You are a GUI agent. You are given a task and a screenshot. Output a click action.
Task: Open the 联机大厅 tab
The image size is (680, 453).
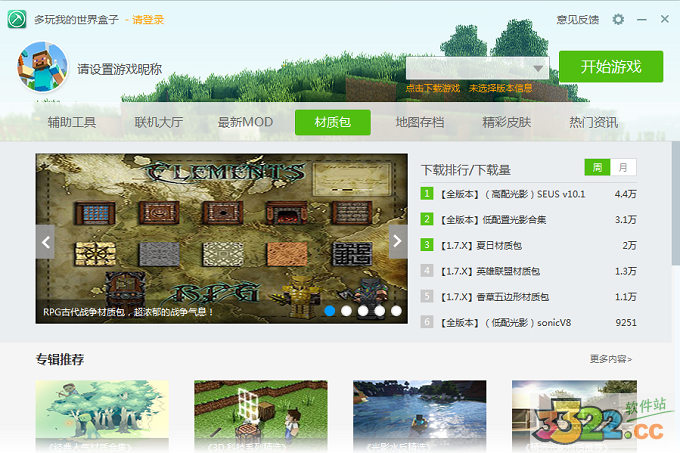[x=159, y=123]
